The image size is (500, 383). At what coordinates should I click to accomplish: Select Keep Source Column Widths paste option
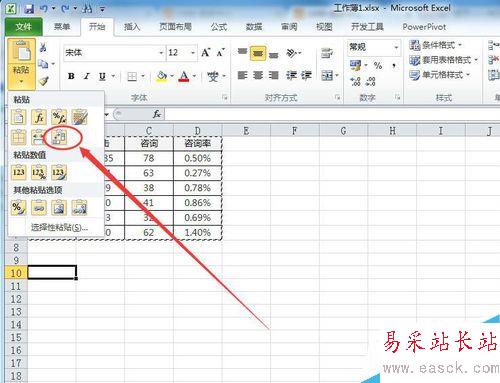(x=39, y=137)
